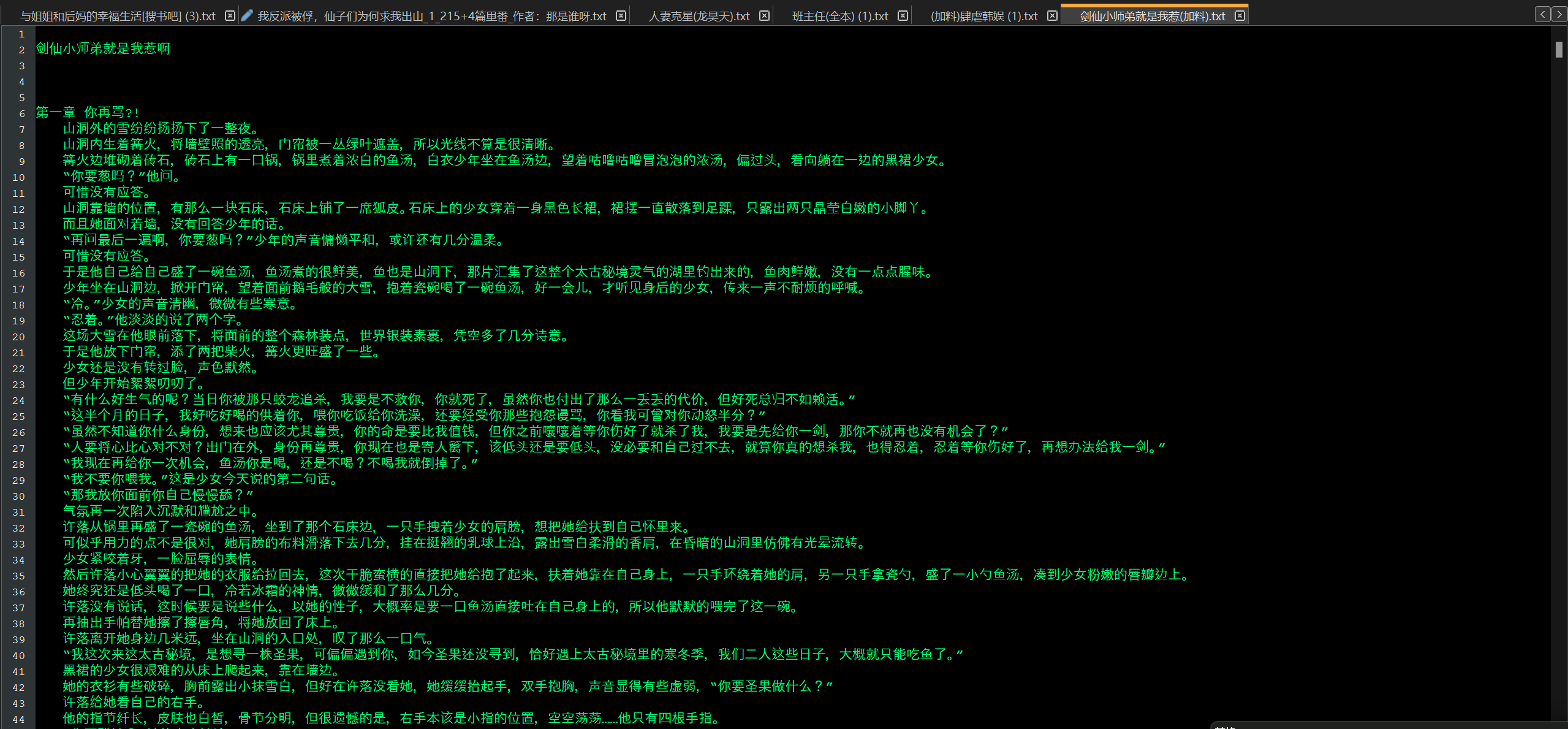Place the cursor in title text 剑仙小师弟就是我惹啊

(103, 48)
